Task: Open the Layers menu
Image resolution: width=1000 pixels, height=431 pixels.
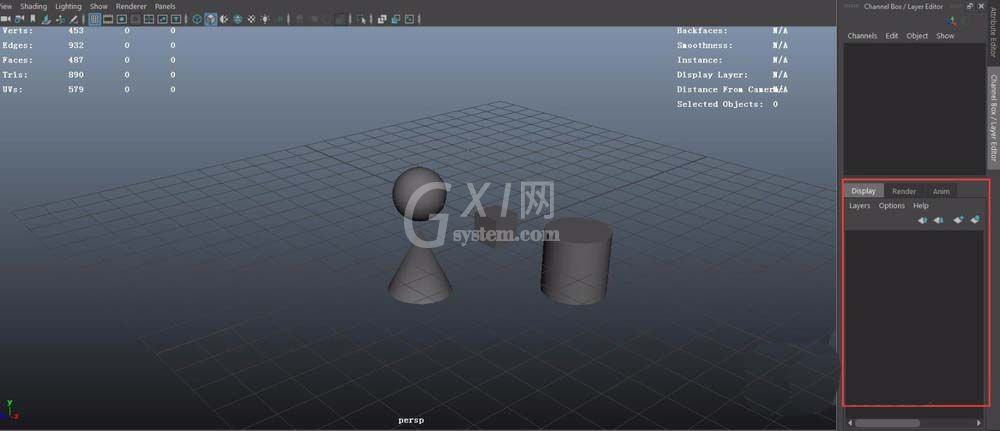Action: 859,206
